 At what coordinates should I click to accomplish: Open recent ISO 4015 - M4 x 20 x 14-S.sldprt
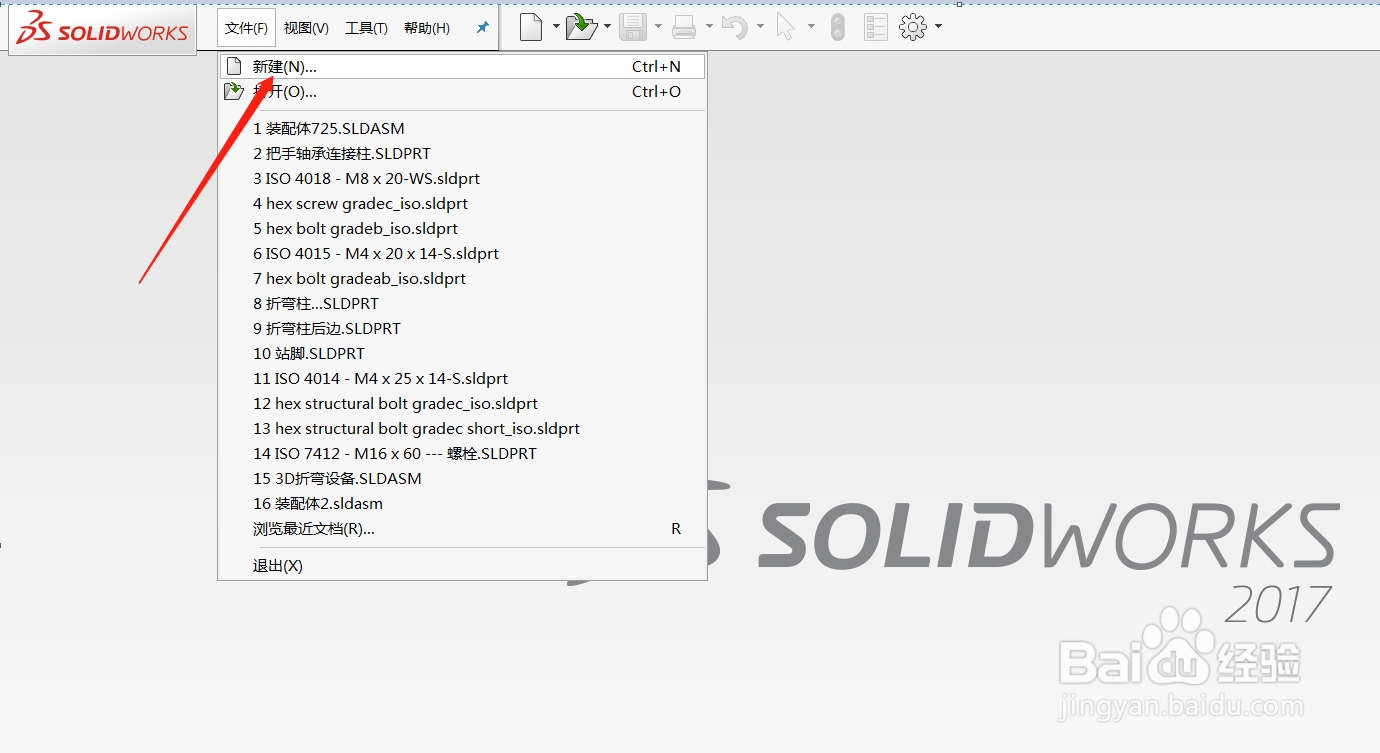(462, 254)
